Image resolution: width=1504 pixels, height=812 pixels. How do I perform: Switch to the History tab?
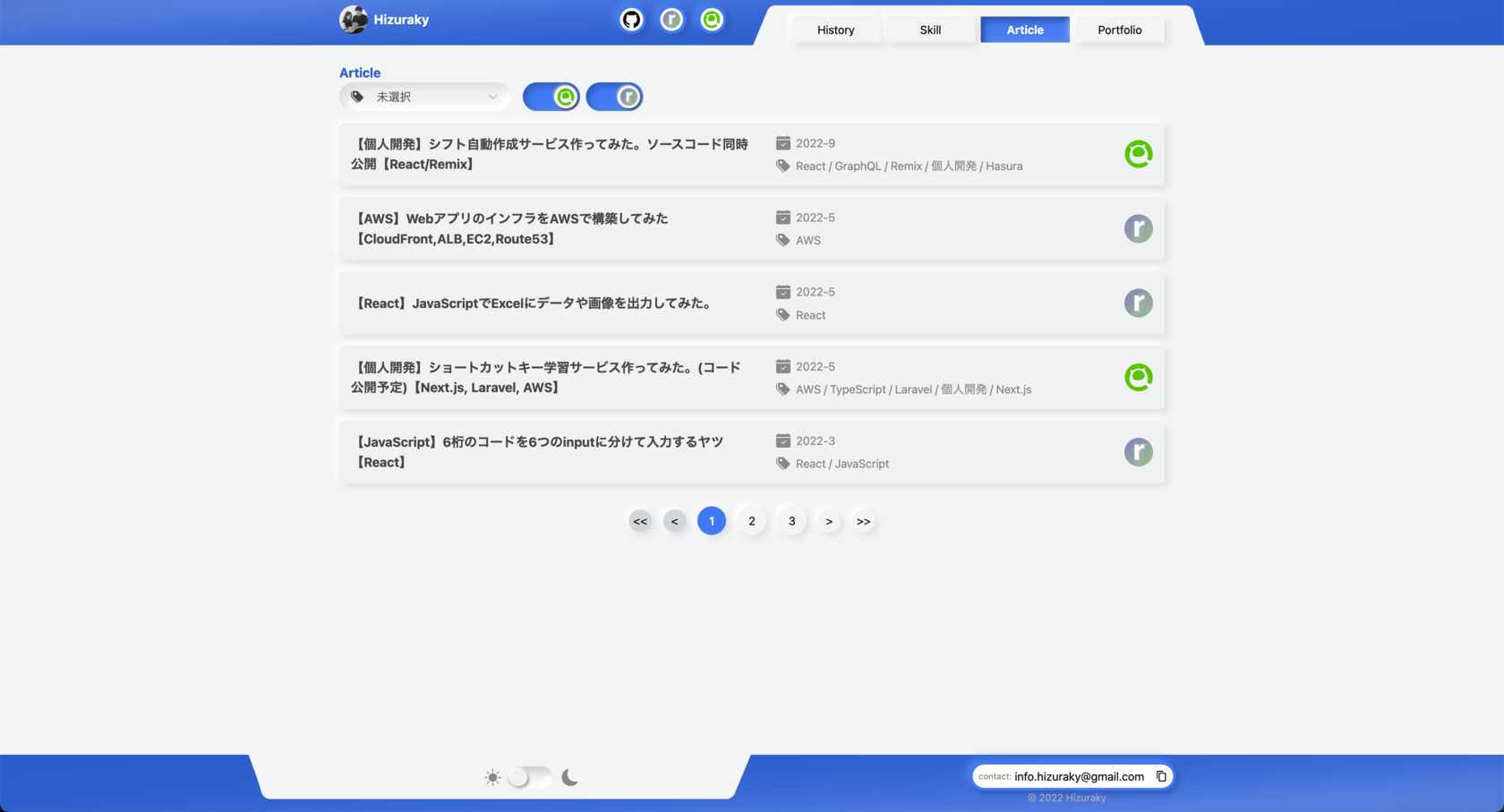836,30
